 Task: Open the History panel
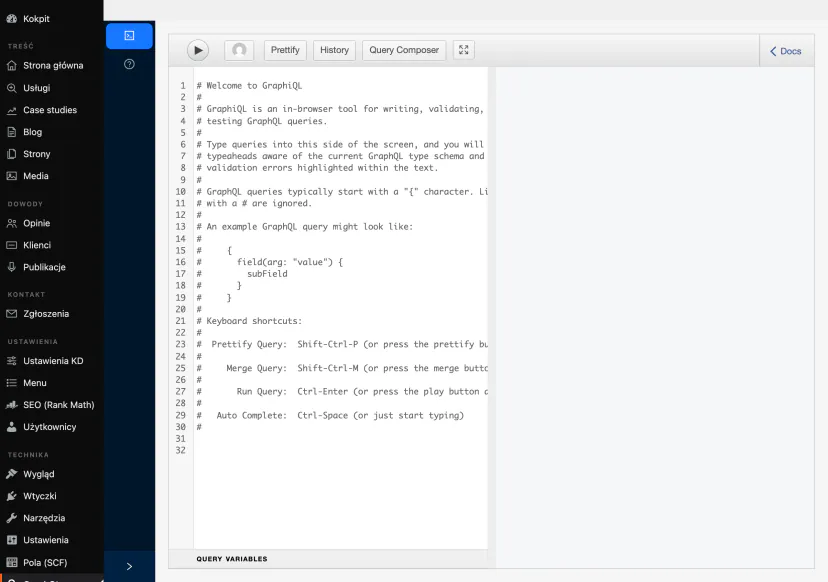point(334,50)
